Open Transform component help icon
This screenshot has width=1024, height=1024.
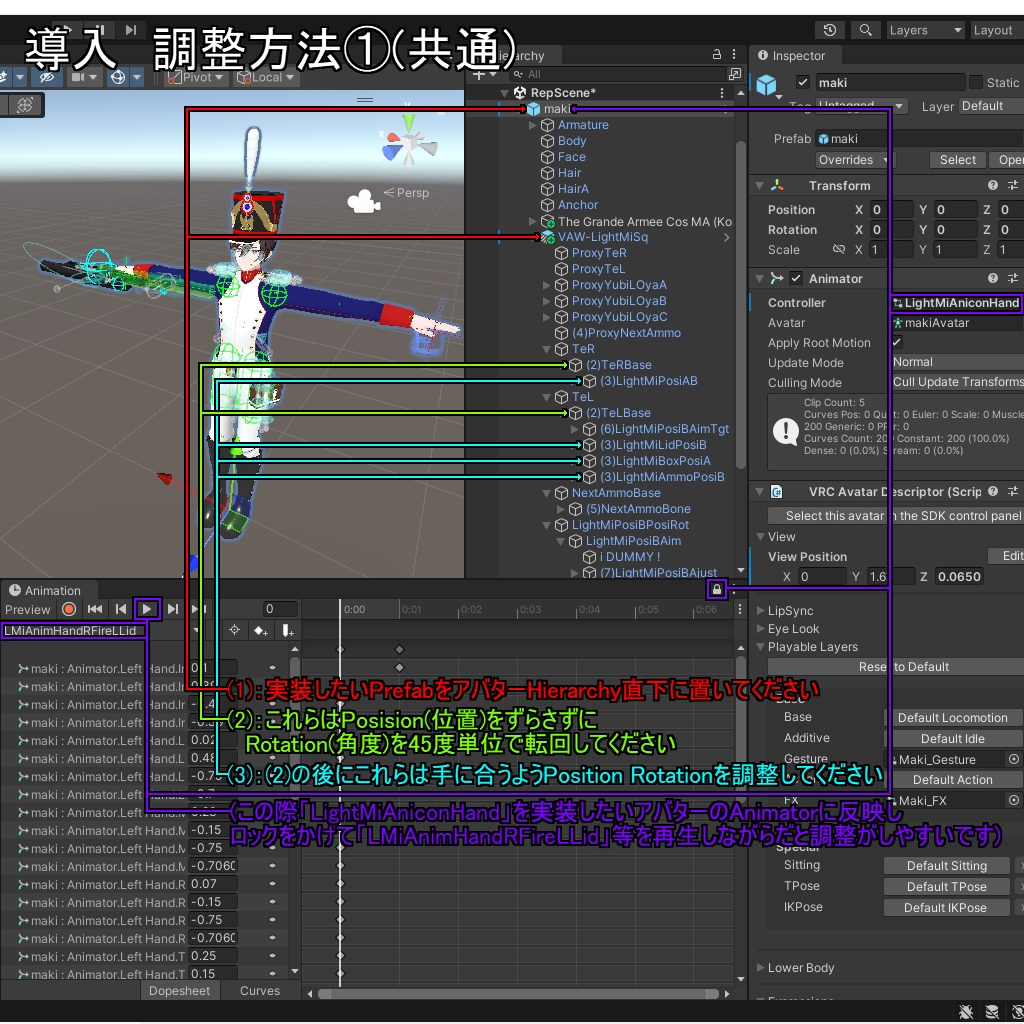click(x=993, y=185)
